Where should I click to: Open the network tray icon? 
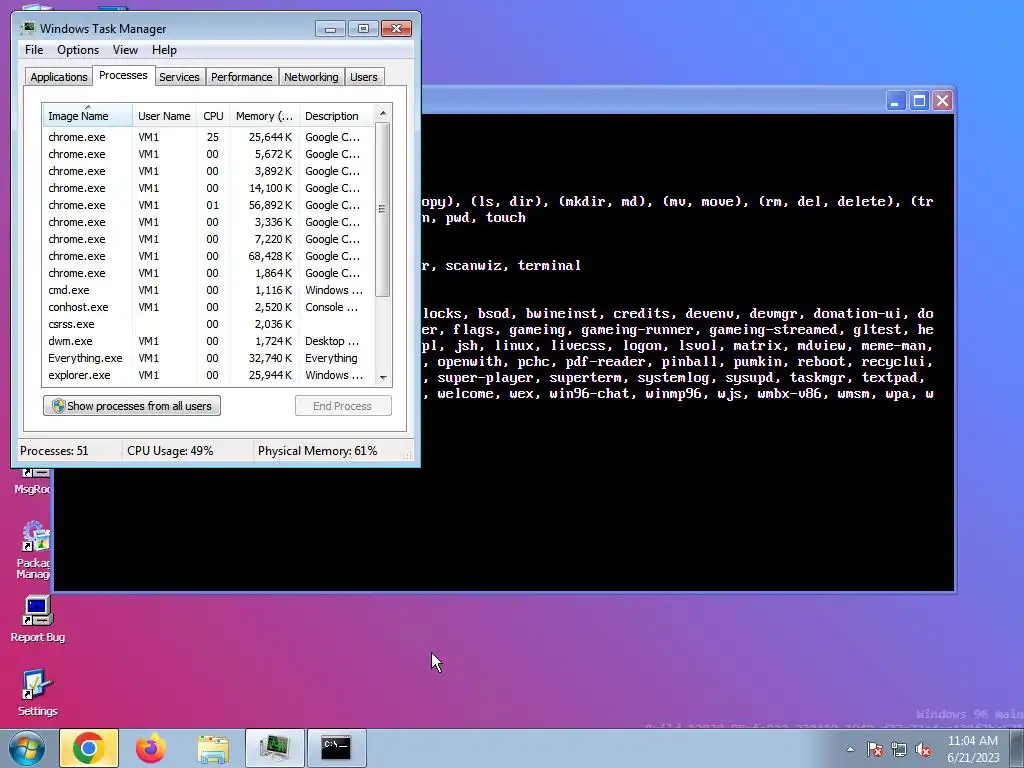[x=899, y=749]
